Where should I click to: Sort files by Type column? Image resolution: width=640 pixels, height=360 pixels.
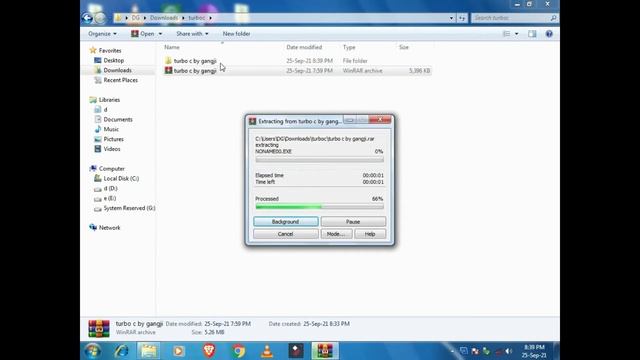coord(349,47)
